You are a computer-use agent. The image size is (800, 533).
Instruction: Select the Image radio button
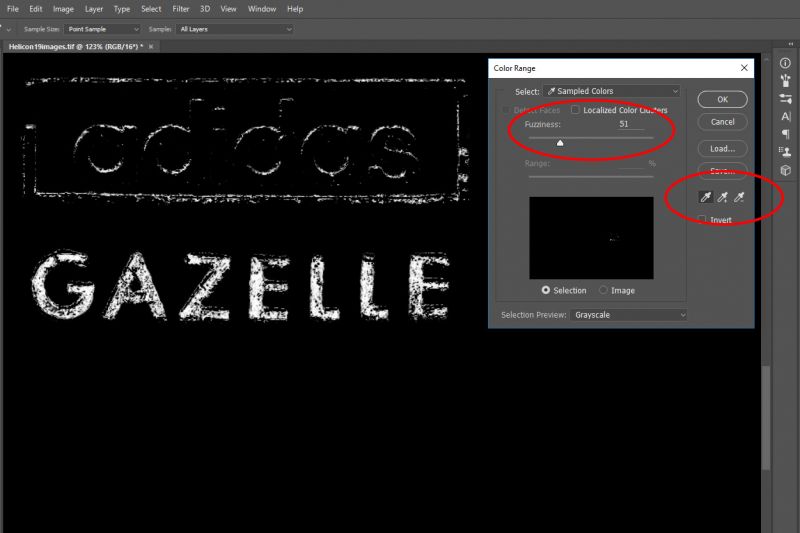(603, 290)
